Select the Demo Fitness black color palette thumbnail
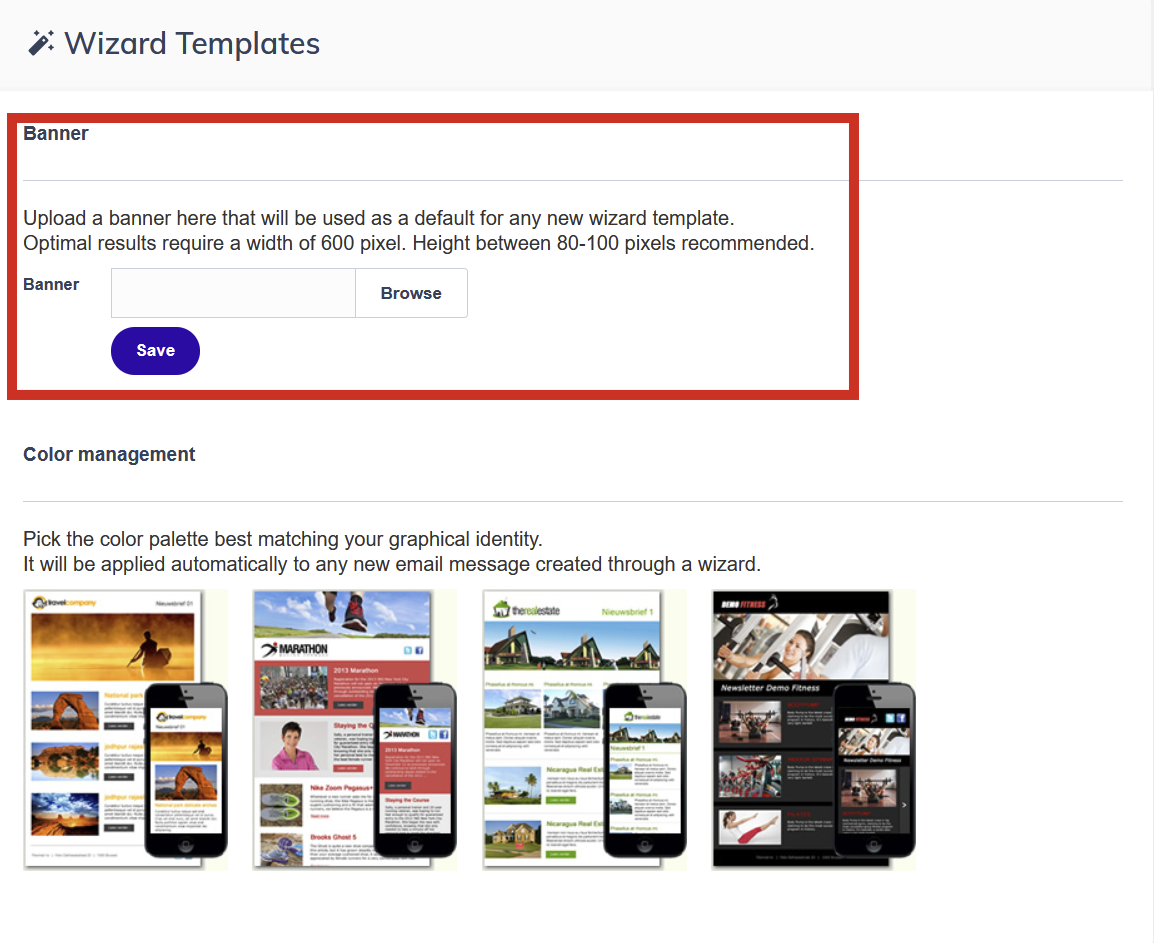Viewport: 1154px width, 943px height. pos(814,730)
